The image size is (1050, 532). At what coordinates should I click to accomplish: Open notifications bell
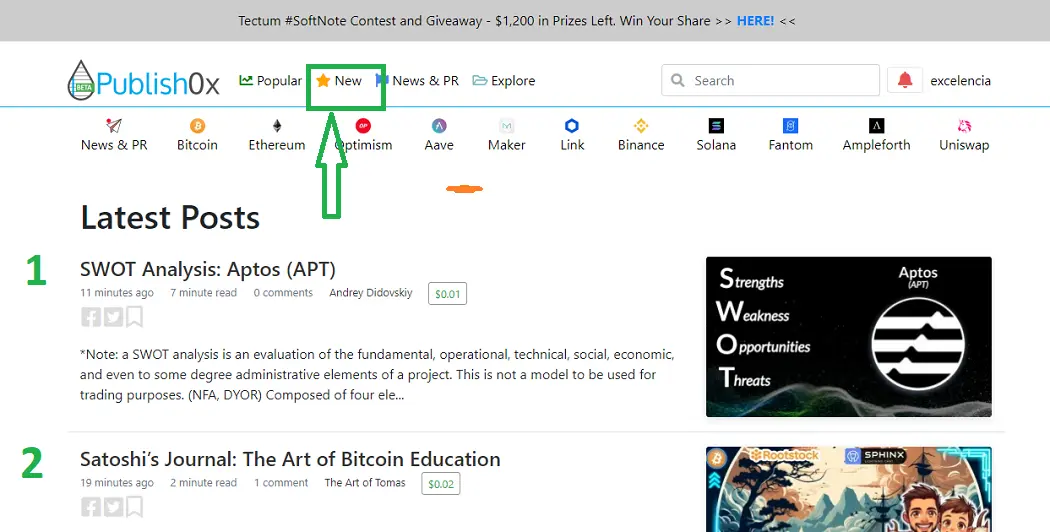point(905,80)
